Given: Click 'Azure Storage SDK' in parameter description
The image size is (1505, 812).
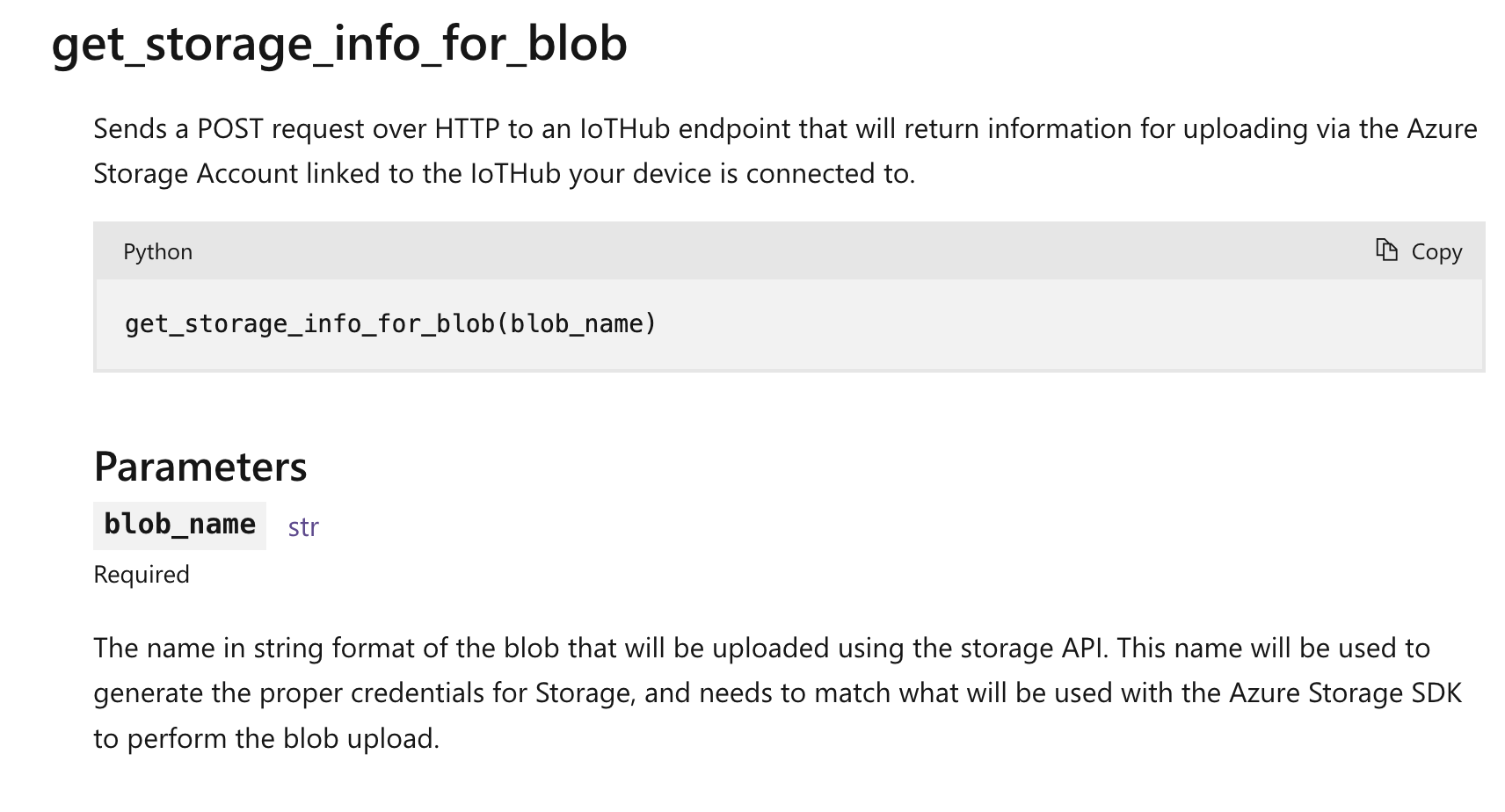Looking at the screenshot, I should pyautogui.click(x=1345, y=693).
